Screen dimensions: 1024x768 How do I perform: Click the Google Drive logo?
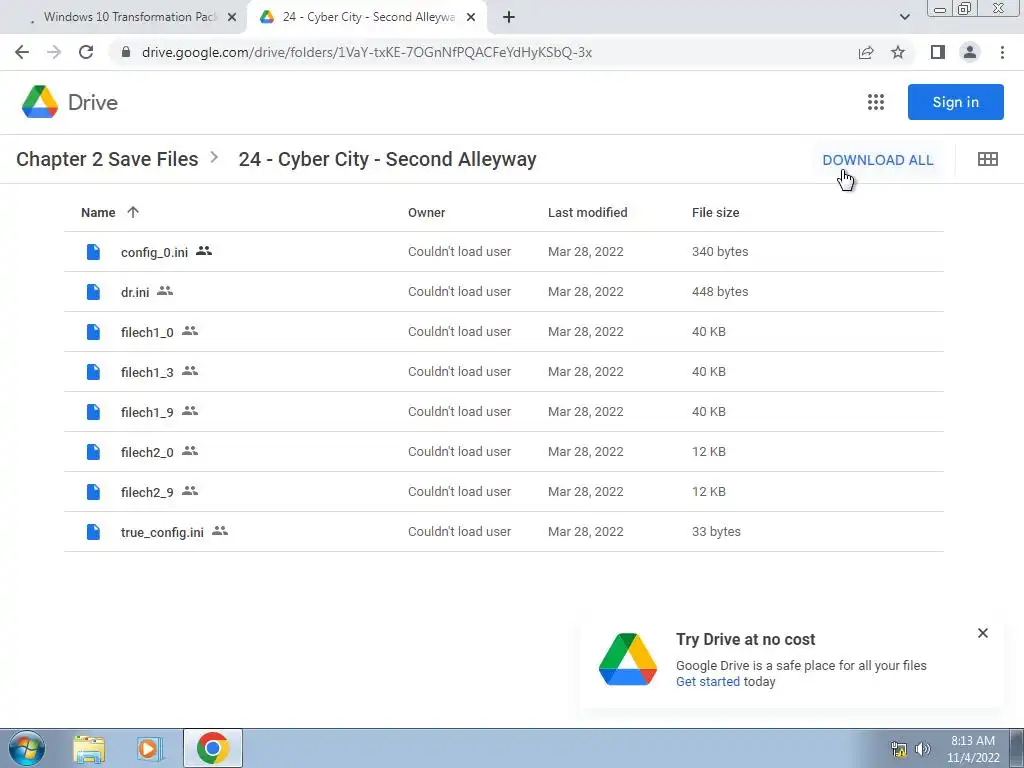pyautogui.click(x=40, y=102)
